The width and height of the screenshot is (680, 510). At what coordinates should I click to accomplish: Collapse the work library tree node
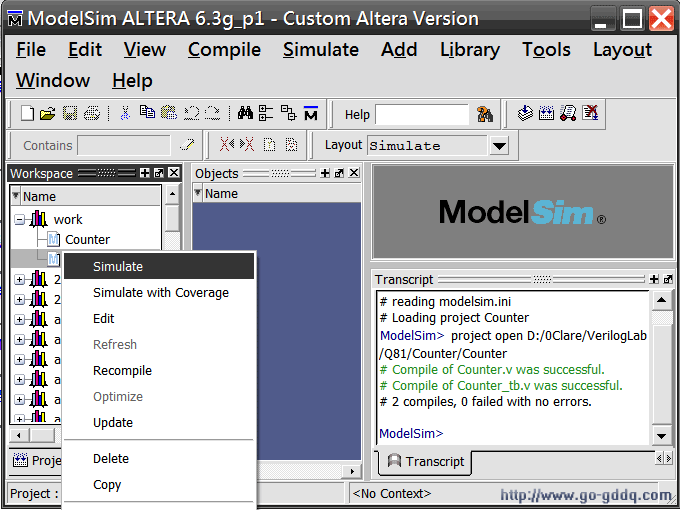[x=19, y=220]
